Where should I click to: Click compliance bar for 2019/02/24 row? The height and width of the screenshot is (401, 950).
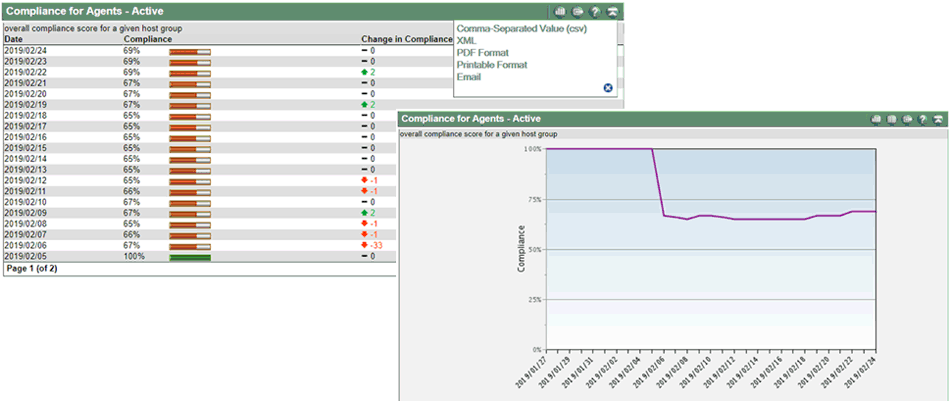coord(190,51)
